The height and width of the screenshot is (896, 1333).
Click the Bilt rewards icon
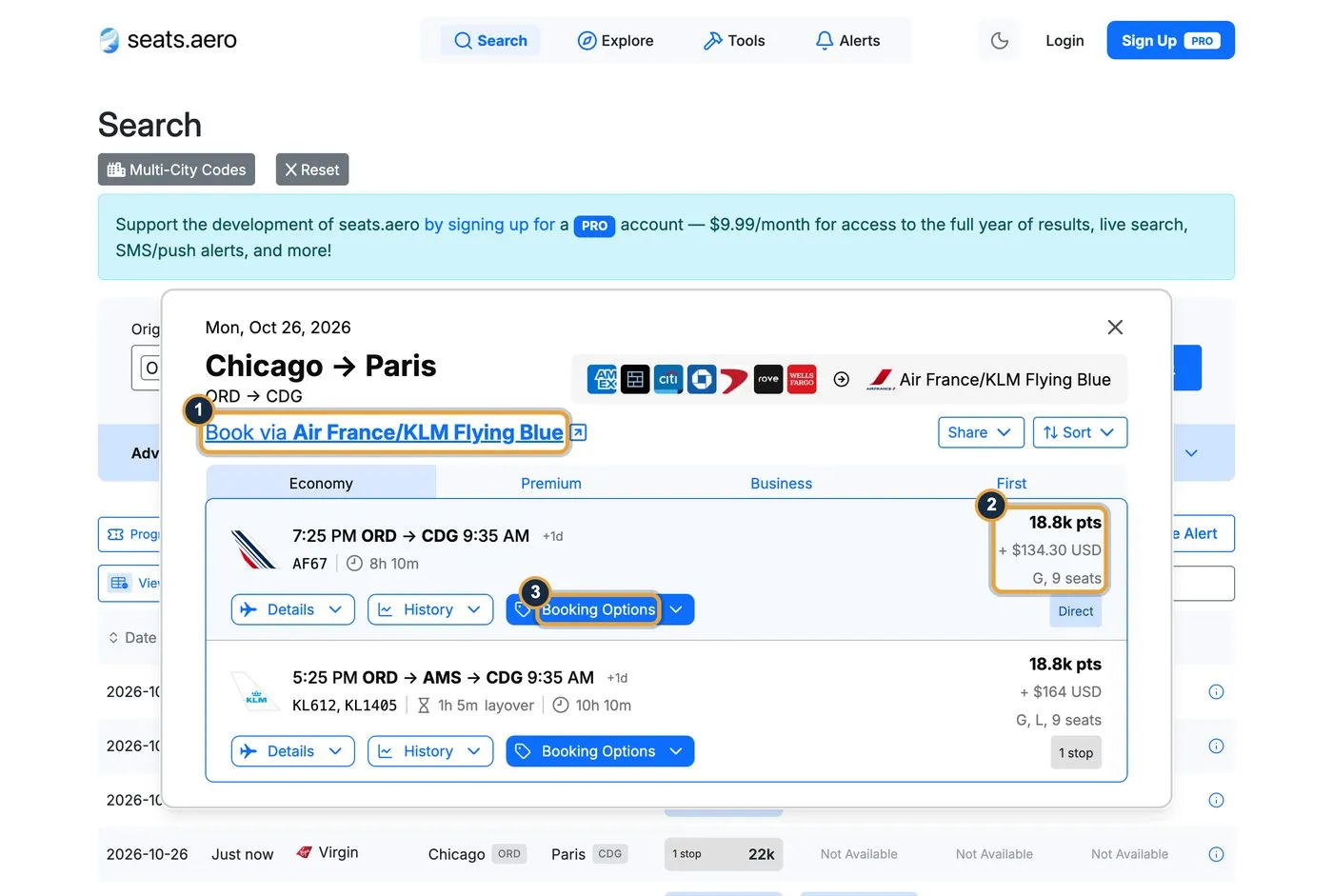point(635,379)
